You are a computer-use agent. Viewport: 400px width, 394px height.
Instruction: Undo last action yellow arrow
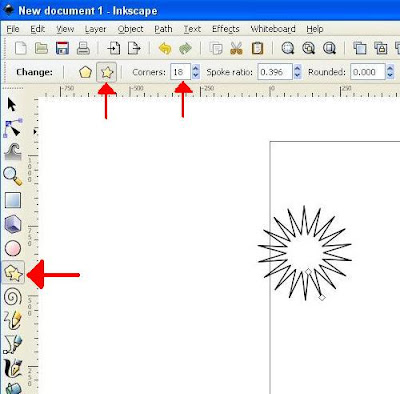click(x=165, y=48)
